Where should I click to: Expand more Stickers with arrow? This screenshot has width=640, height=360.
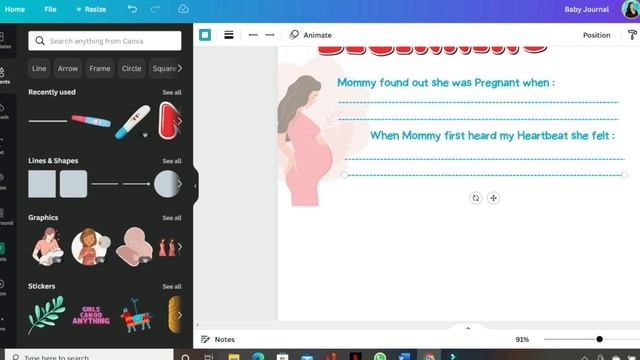click(180, 315)
